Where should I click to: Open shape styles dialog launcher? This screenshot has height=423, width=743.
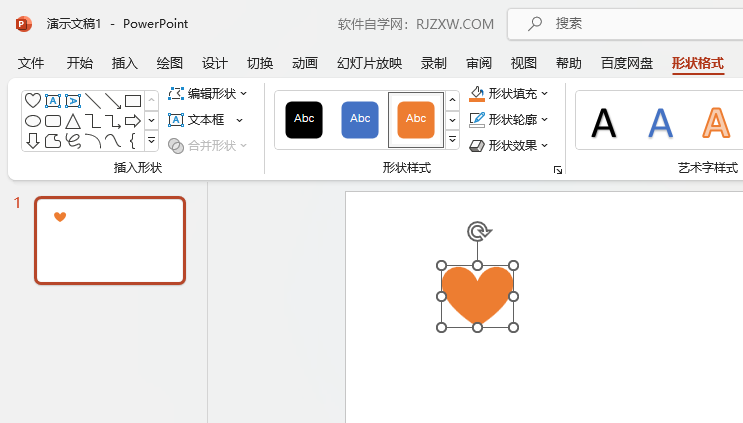point(558,170)
